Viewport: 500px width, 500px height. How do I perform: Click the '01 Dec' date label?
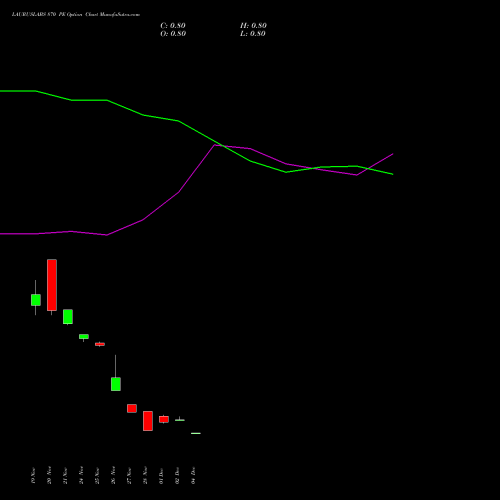pos(161,476)
